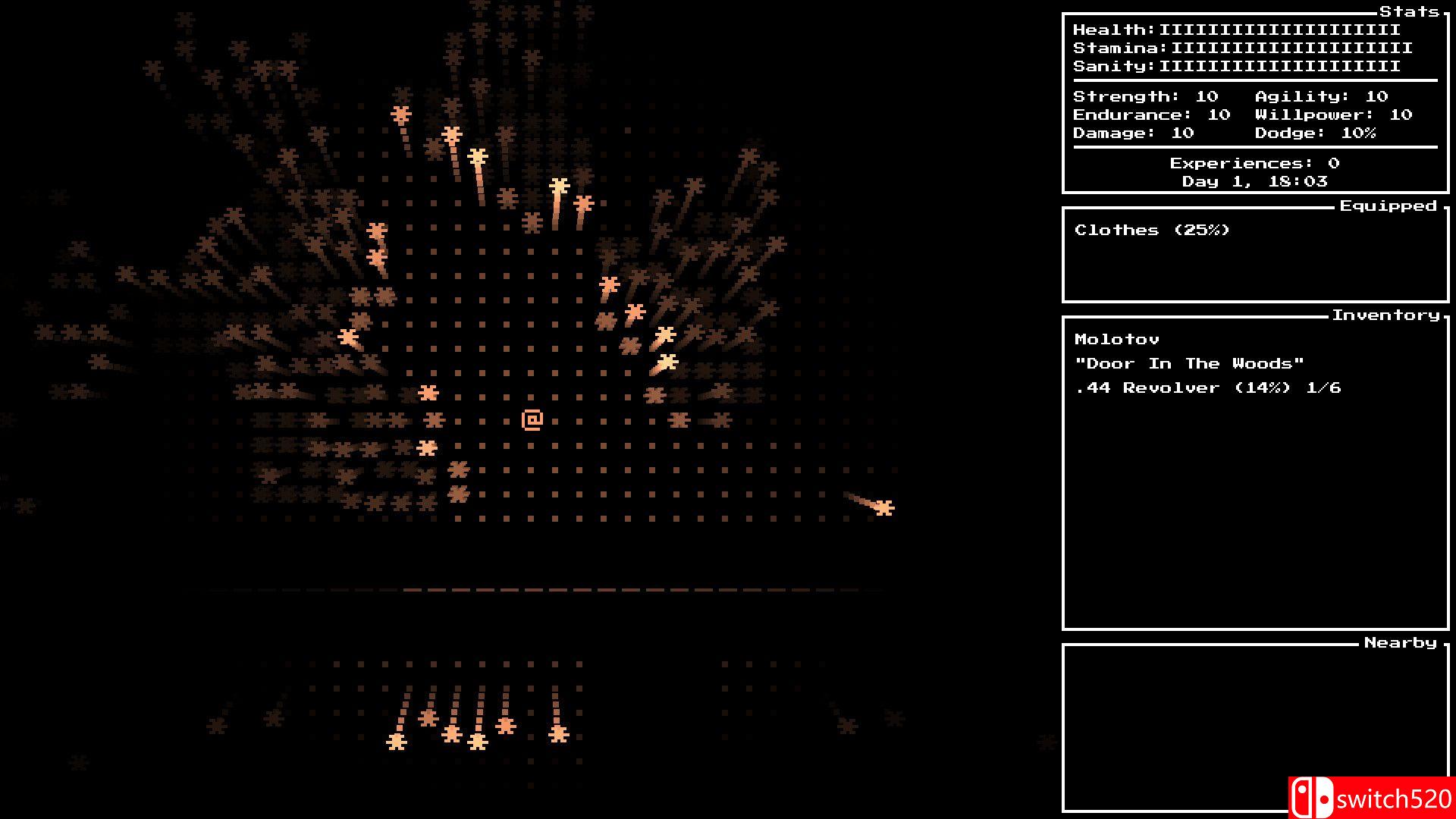Click the Day 1, 18:03 clock
Screen dimensions: 1456x819
pyautogui.click(x=1254, y=181)
